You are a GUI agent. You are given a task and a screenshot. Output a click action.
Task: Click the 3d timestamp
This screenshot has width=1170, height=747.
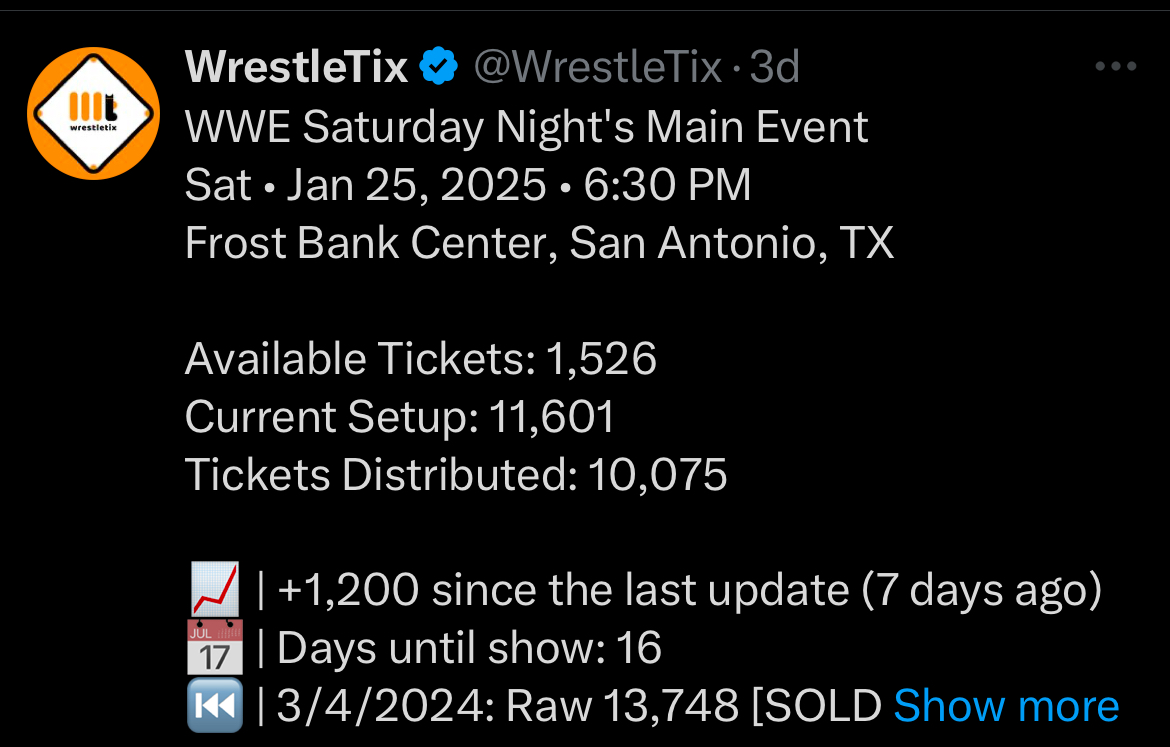[x=775, y=67]
